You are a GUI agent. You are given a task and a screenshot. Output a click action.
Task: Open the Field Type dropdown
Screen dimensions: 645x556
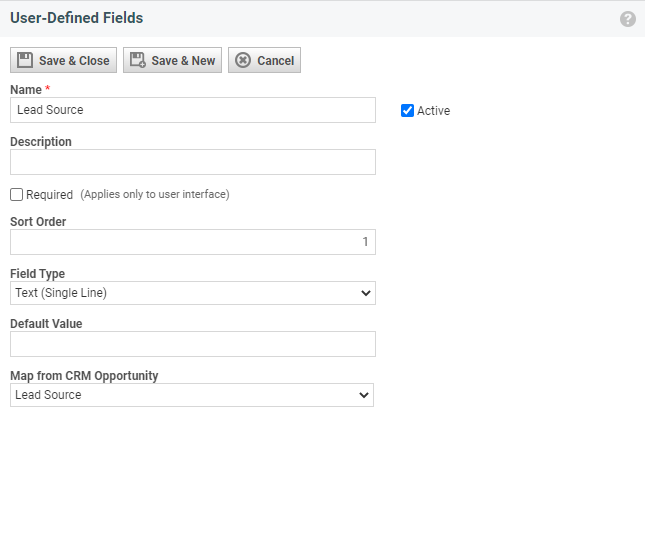190,293
